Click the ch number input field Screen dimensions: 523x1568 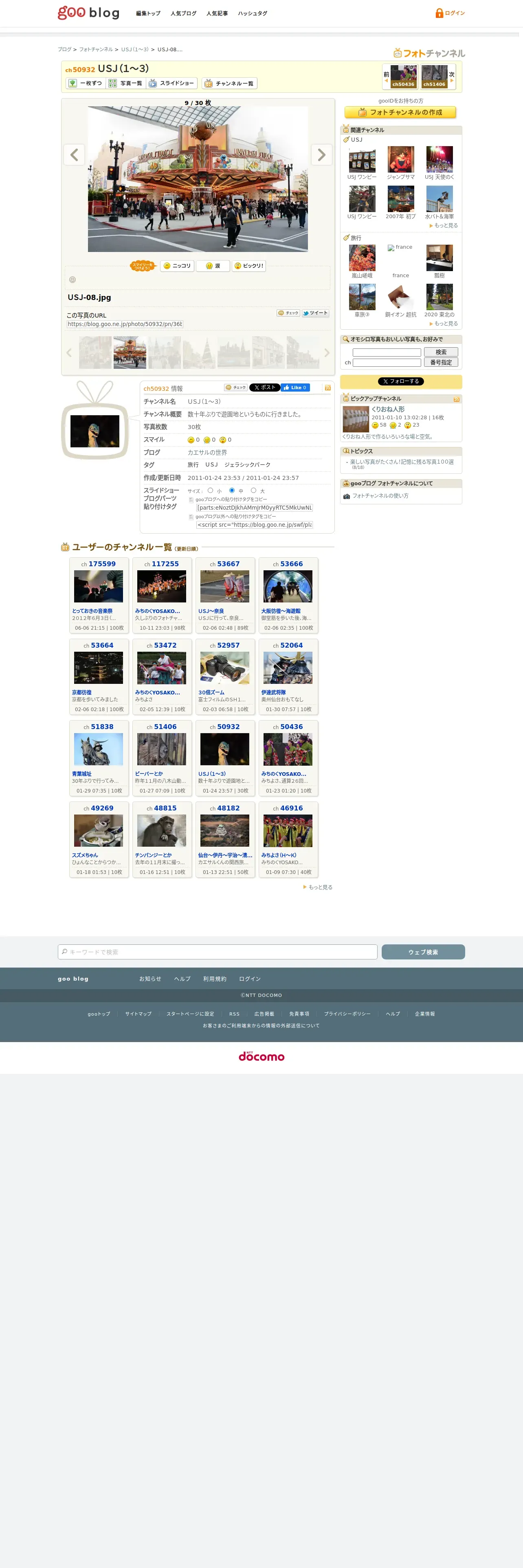pyautogui.click(x=387, y=362)
